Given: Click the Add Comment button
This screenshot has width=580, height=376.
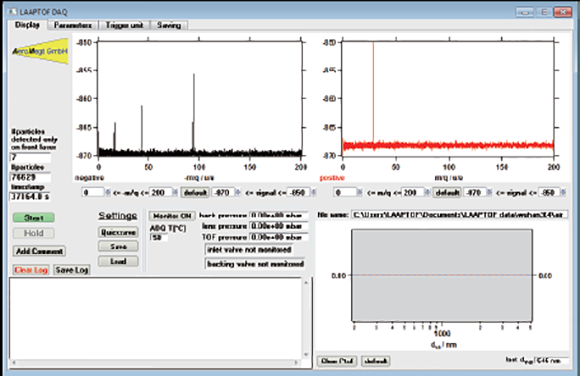Looking at the screenshot, I should (39, 251).
